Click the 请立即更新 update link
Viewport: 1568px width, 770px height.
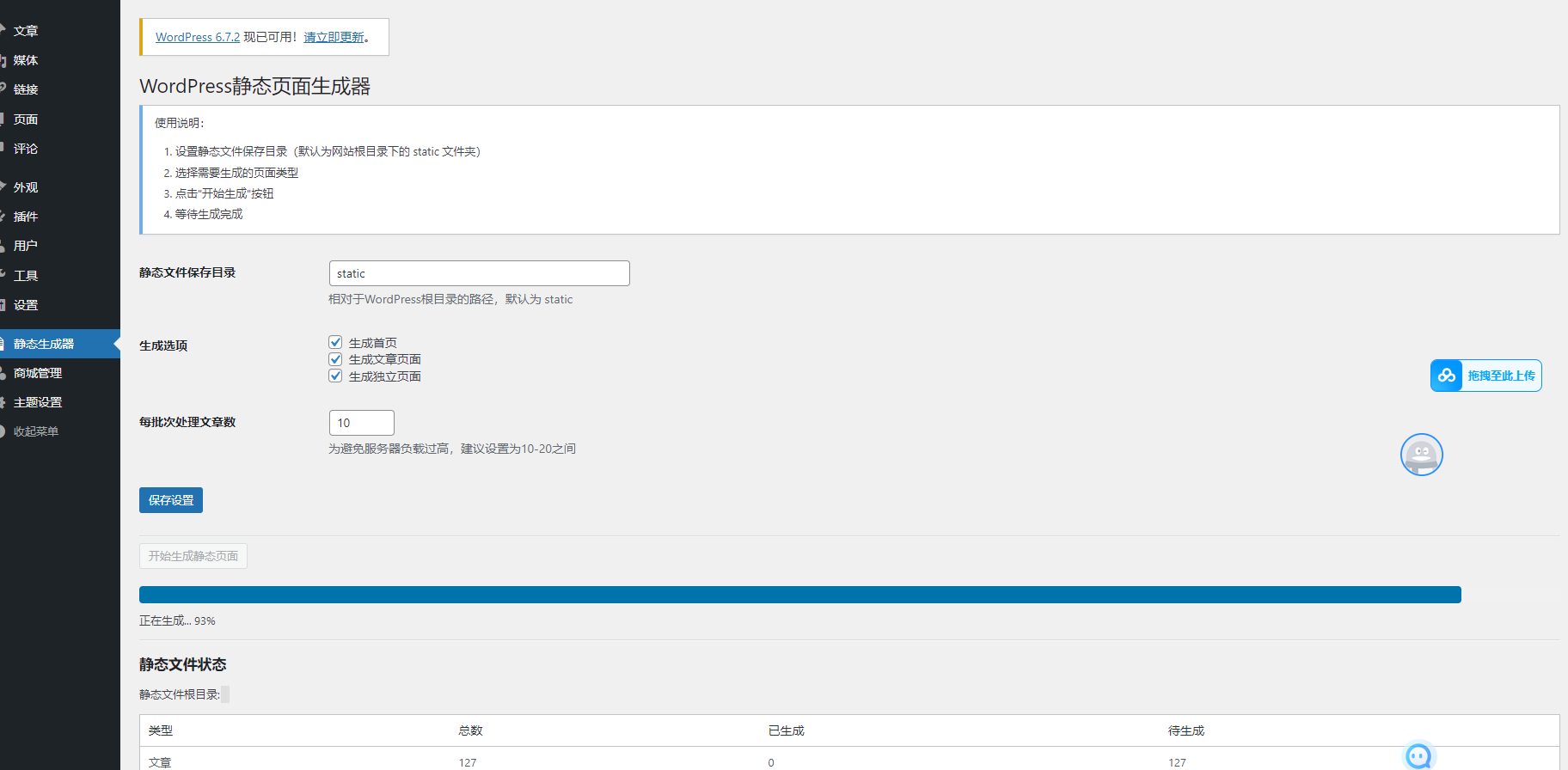(334, 37)
